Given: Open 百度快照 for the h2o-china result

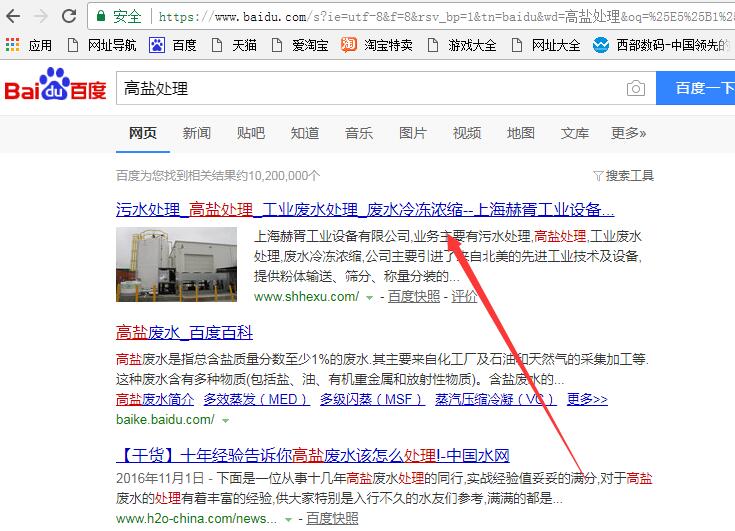Looking at the screenshot, I should tap(332, 518).
